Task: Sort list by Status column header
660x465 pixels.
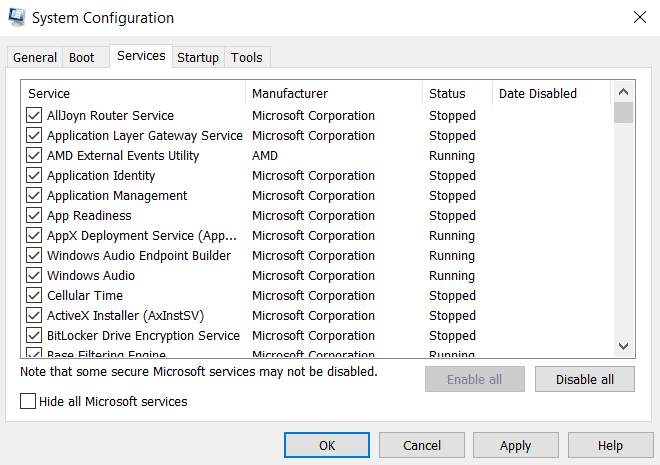Action: click(x=456, y=93)
